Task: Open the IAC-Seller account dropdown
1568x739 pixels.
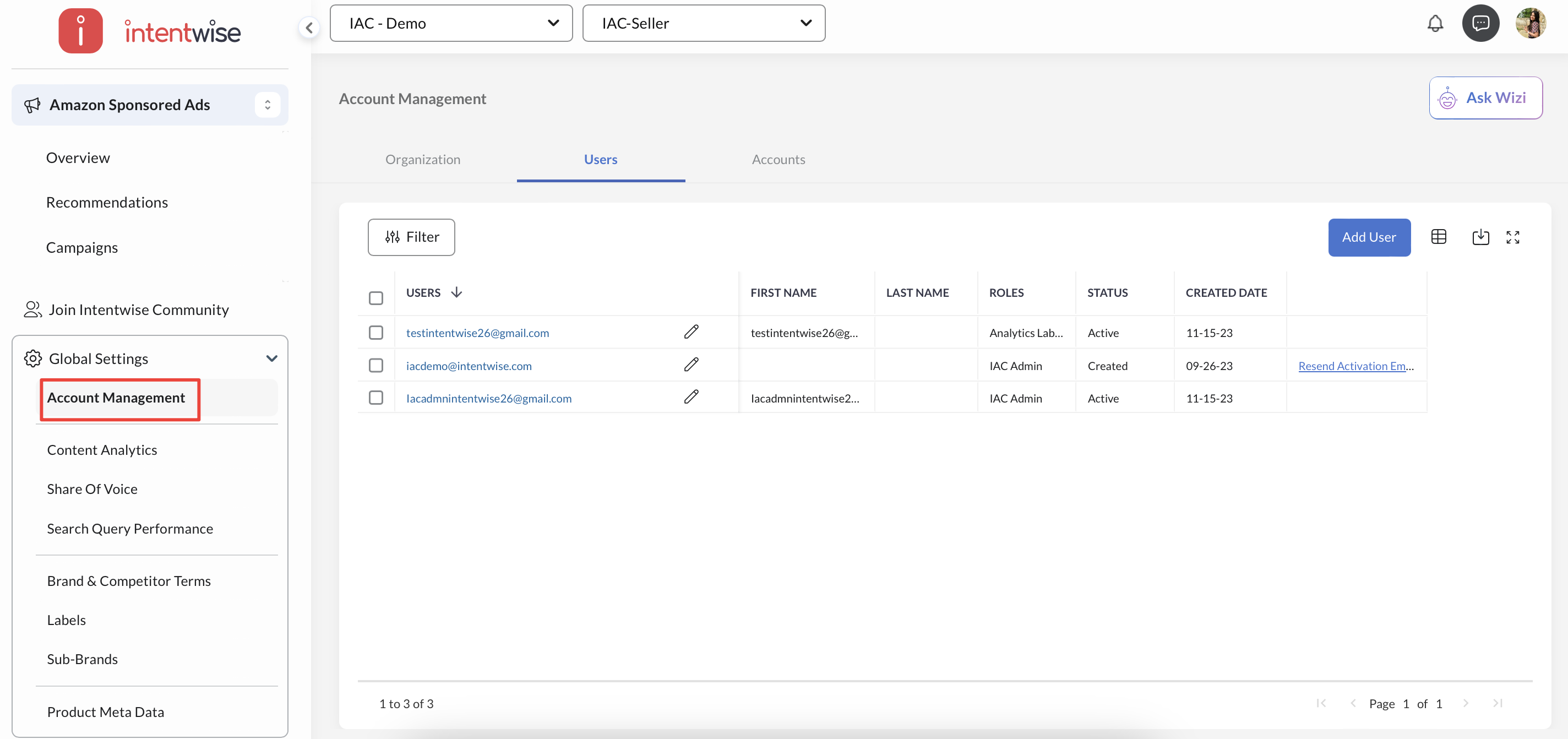Action: tap(703, 23)
